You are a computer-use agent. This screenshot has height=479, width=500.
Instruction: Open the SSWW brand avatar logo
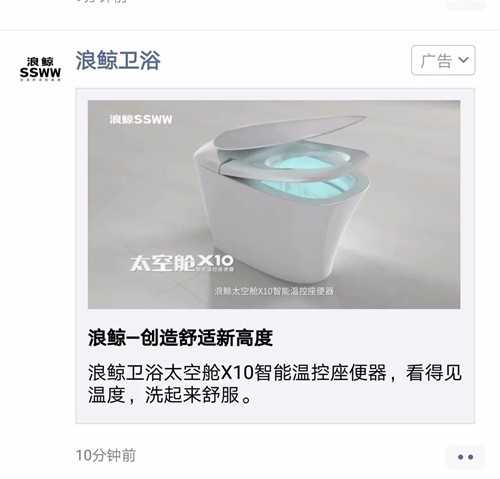(40, 69)
